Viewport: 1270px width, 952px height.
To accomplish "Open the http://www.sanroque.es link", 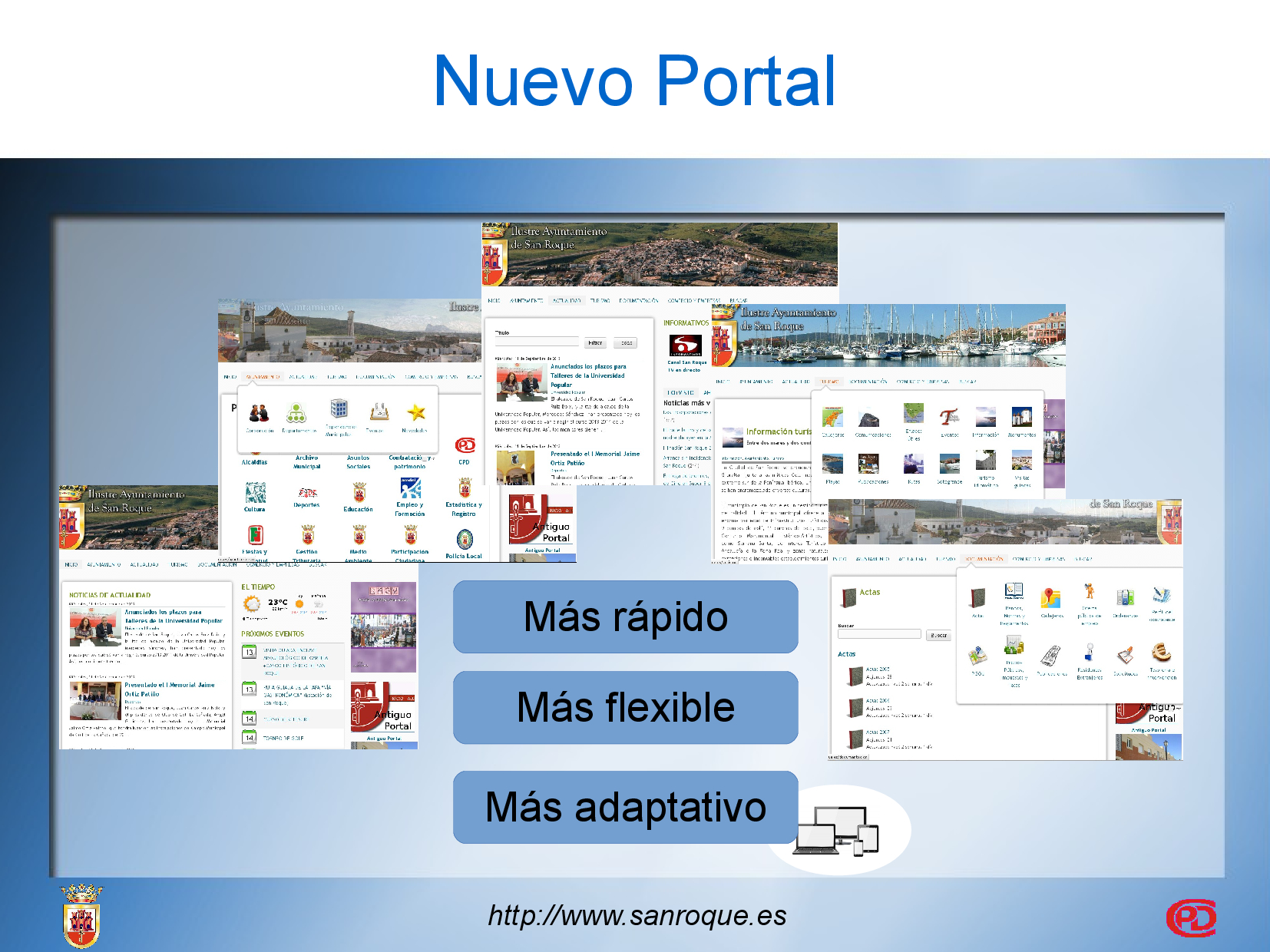I will (637, 916).
